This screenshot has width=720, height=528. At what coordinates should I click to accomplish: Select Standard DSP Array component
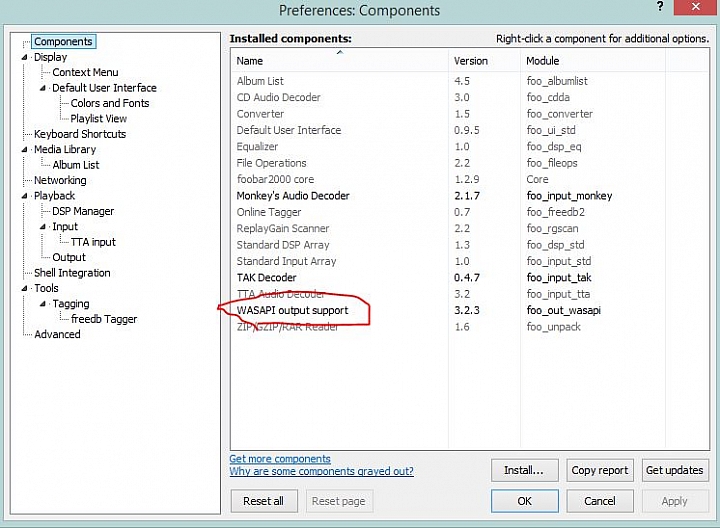(x=469, y=245)
